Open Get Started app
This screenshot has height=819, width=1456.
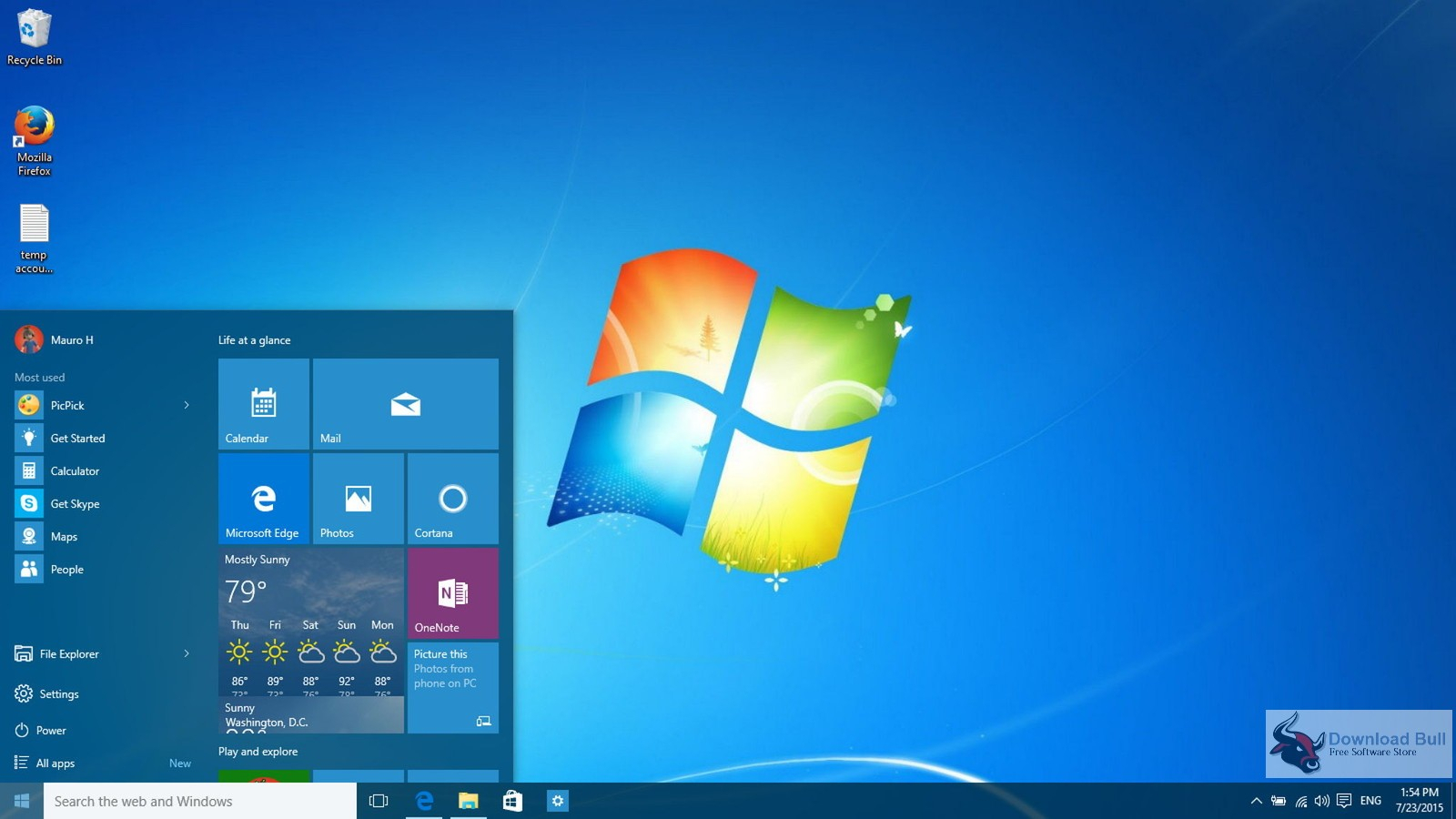(x=104, y=439)
